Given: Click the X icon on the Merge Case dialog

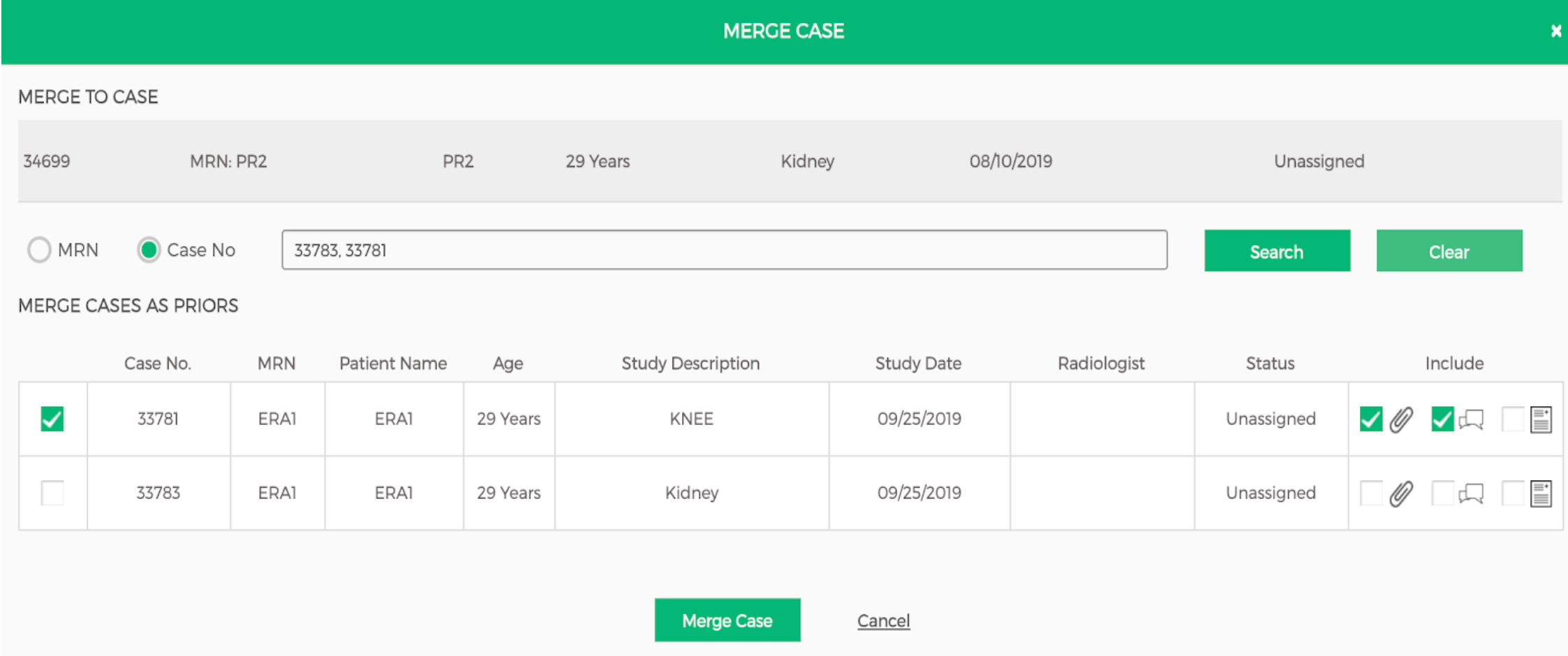Looking at the screenshot, I should pyautogui.click(x=1557, y=31).
